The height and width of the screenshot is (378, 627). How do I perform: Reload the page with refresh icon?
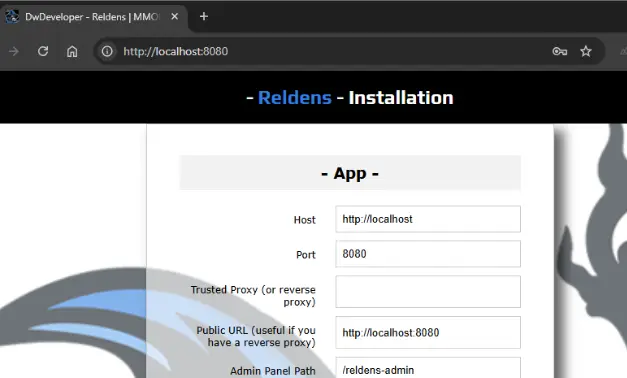[43, 51]
